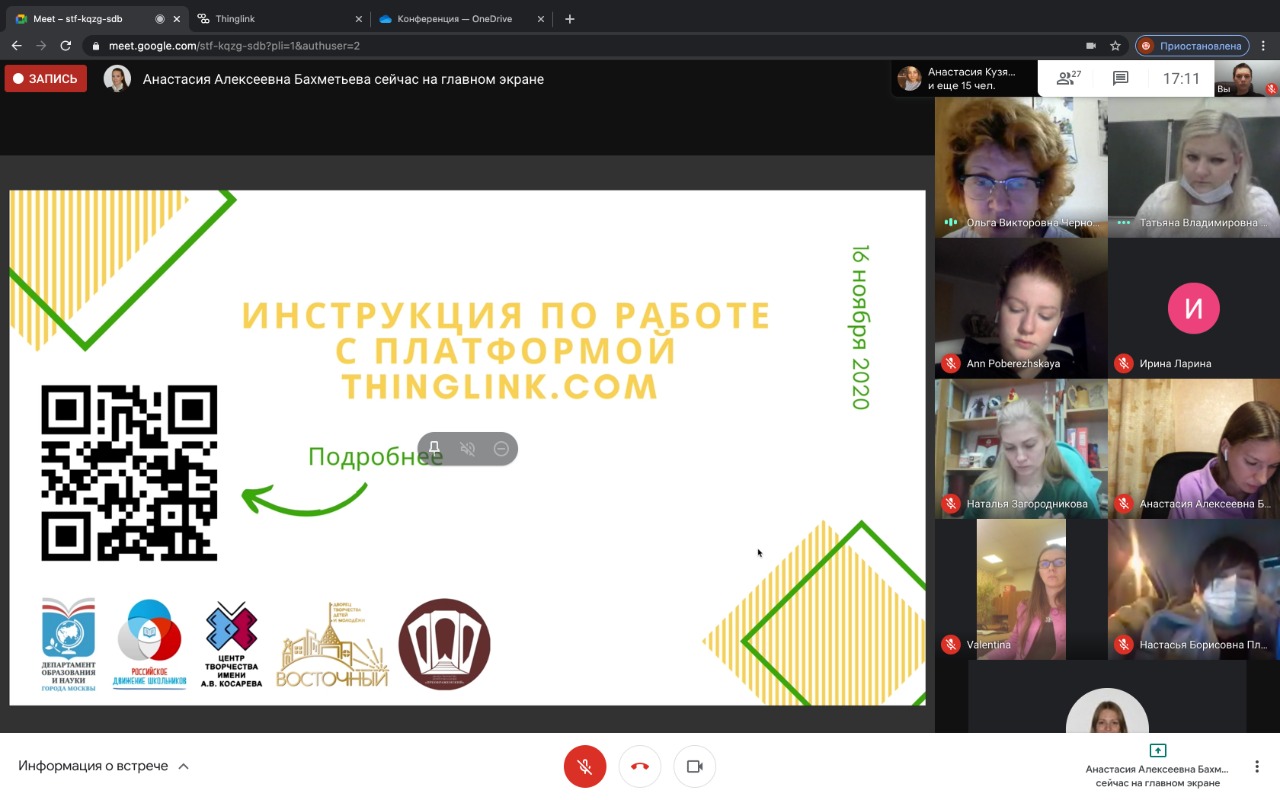Open the meeting chat panel
This screenshot has width=1280, height=800.
pos(1120,78)
